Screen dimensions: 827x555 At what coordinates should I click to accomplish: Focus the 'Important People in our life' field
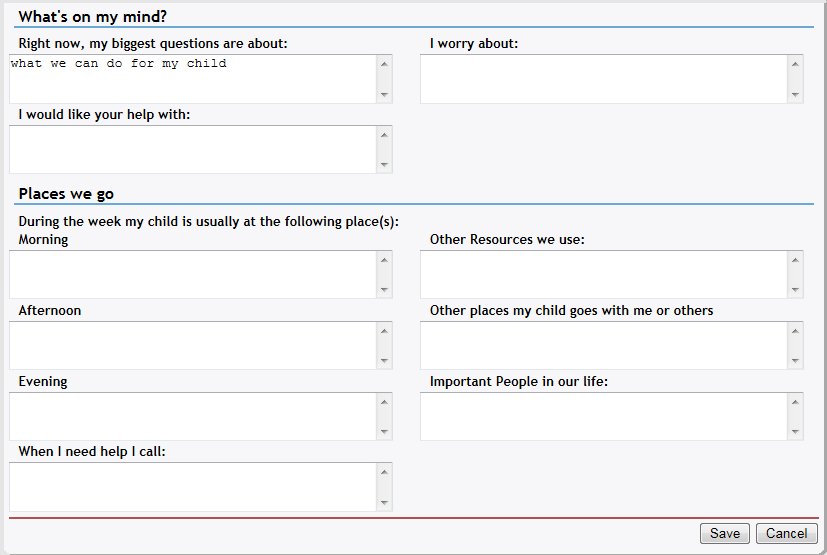coord(603,416)
